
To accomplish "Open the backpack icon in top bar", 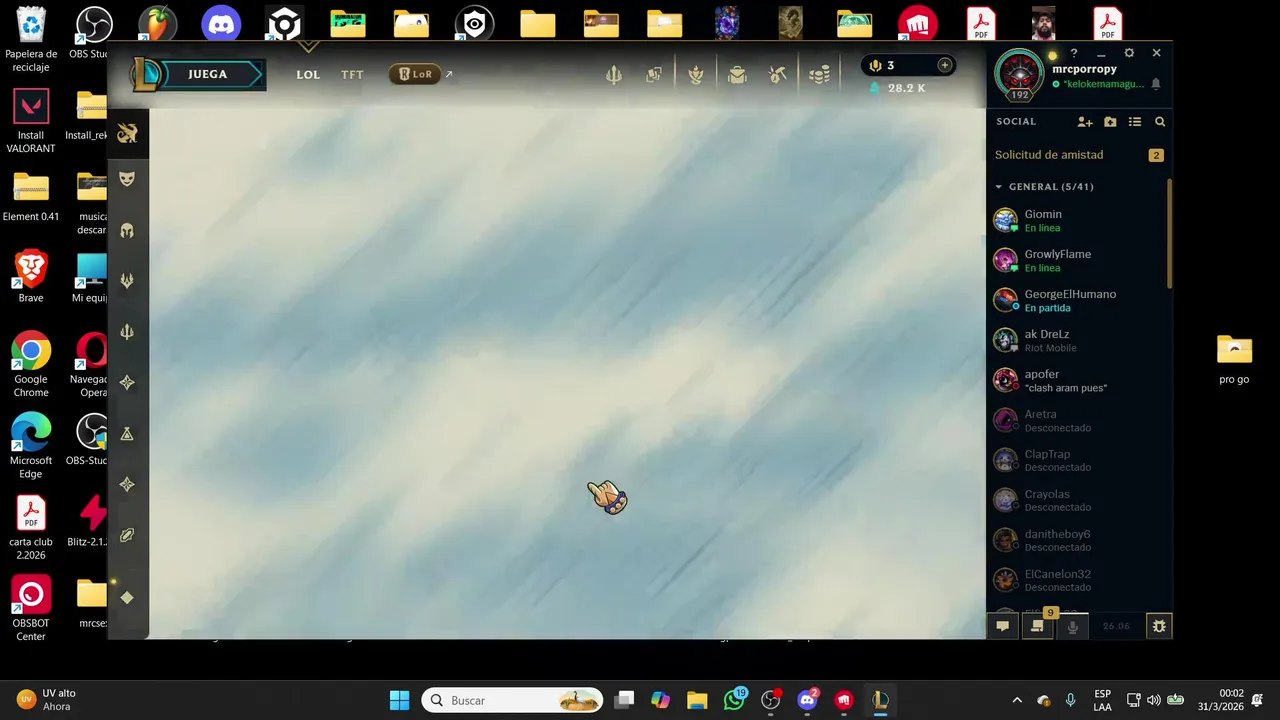I will [737, 75].
